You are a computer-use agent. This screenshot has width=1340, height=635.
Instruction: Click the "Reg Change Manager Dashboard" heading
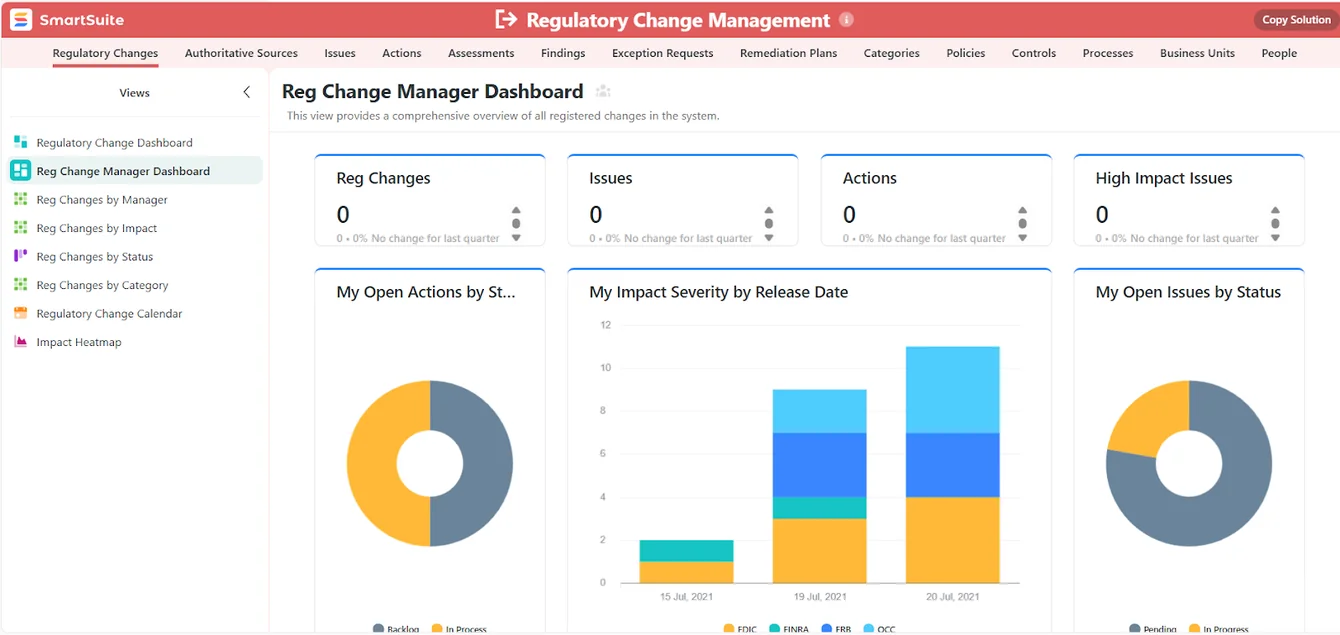coord(433,92)
